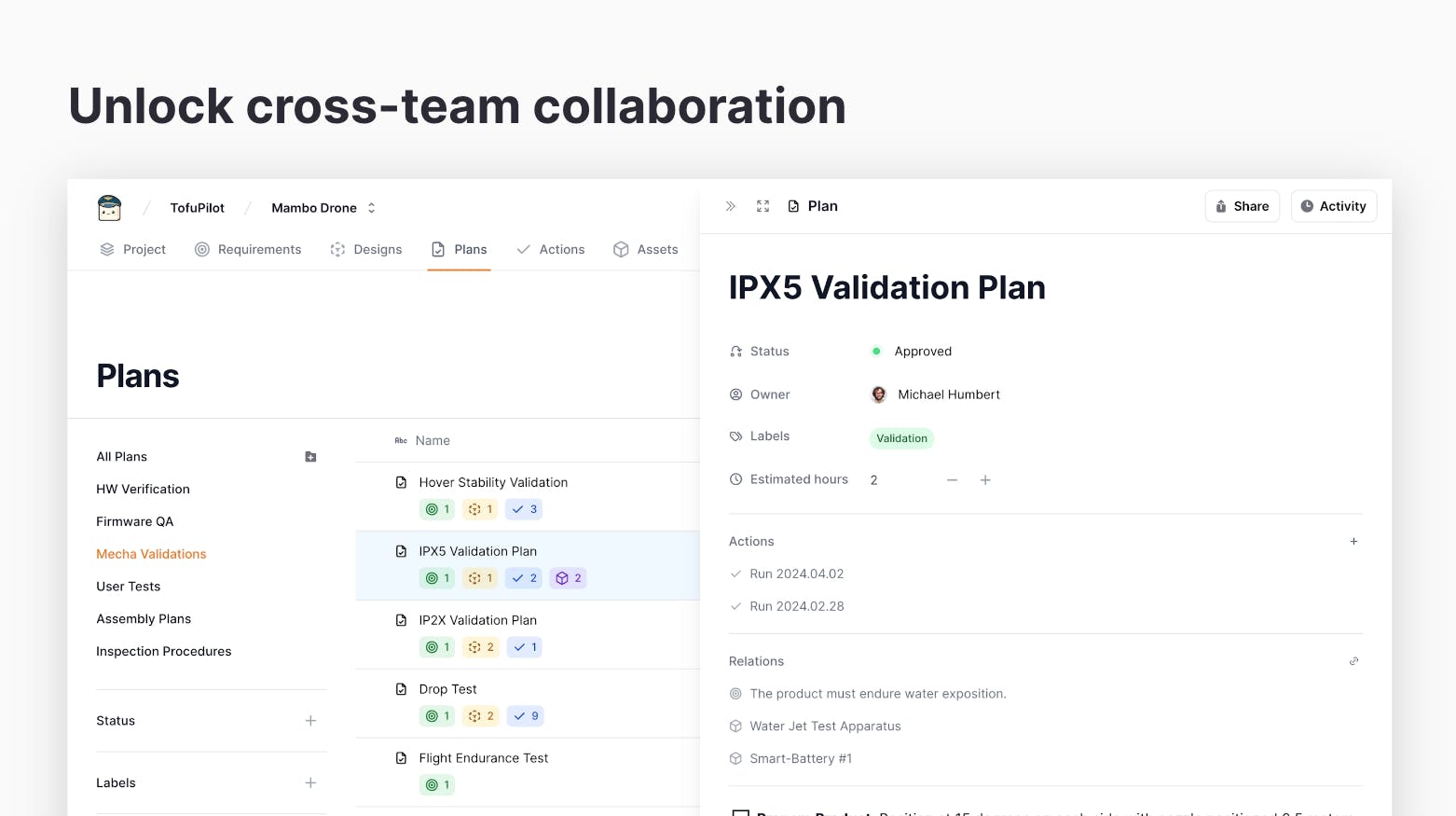Select the Plans tab
This screenshot has width=1456, height=816.
coord(460,249)
